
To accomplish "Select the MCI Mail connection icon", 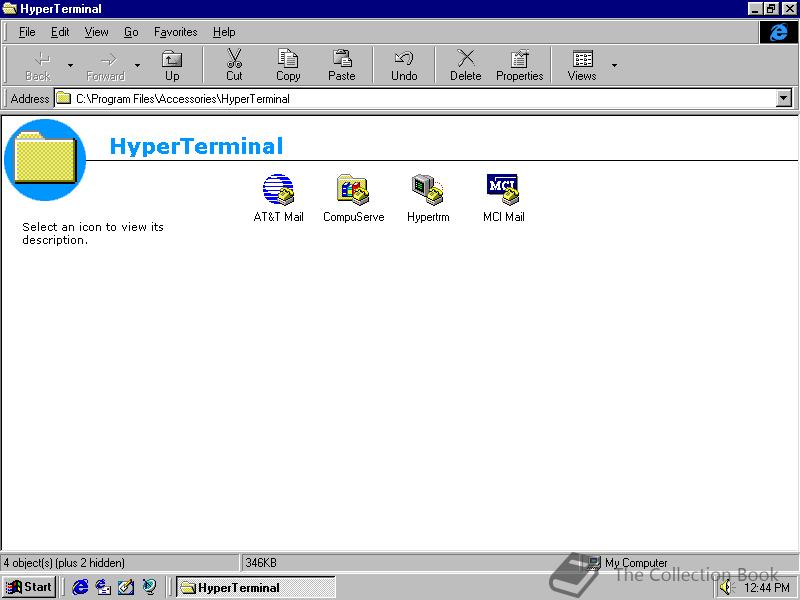I will click(503, 198).
